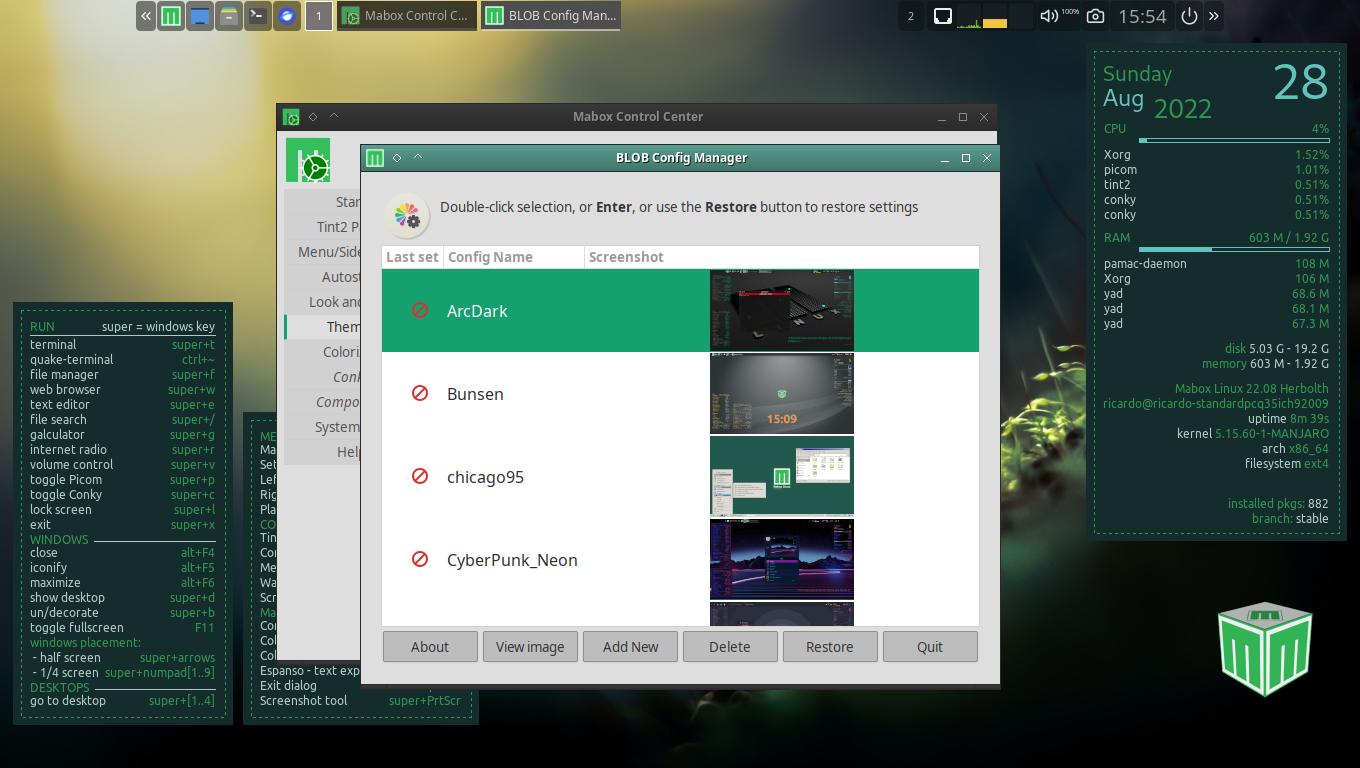Click the red last-set icon in the ArcDark row
Image resolution: width=1360 pixels, height=768 pixels.
(x=420, y=310)
